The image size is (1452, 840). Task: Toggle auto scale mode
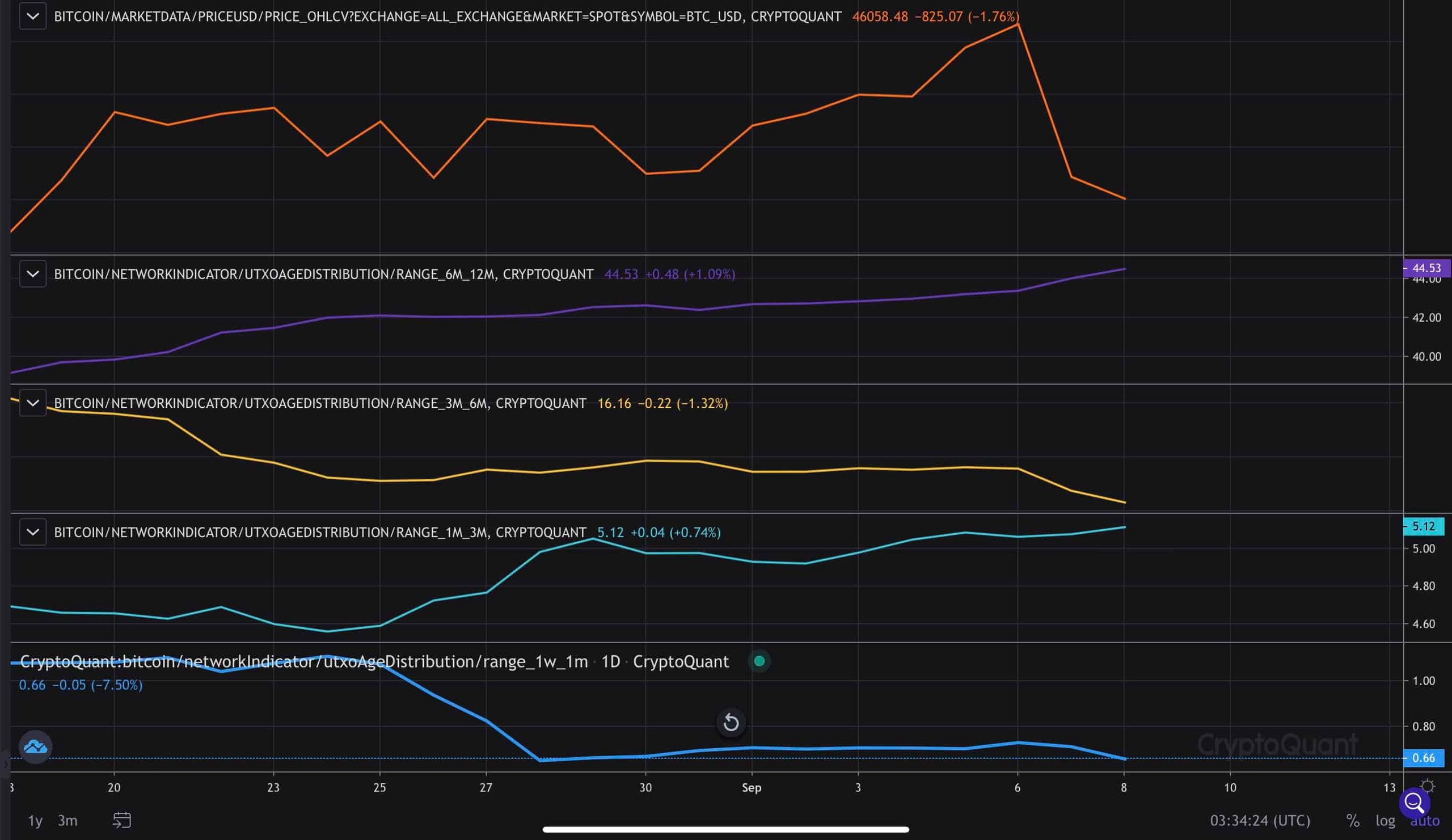point(1424,821)
